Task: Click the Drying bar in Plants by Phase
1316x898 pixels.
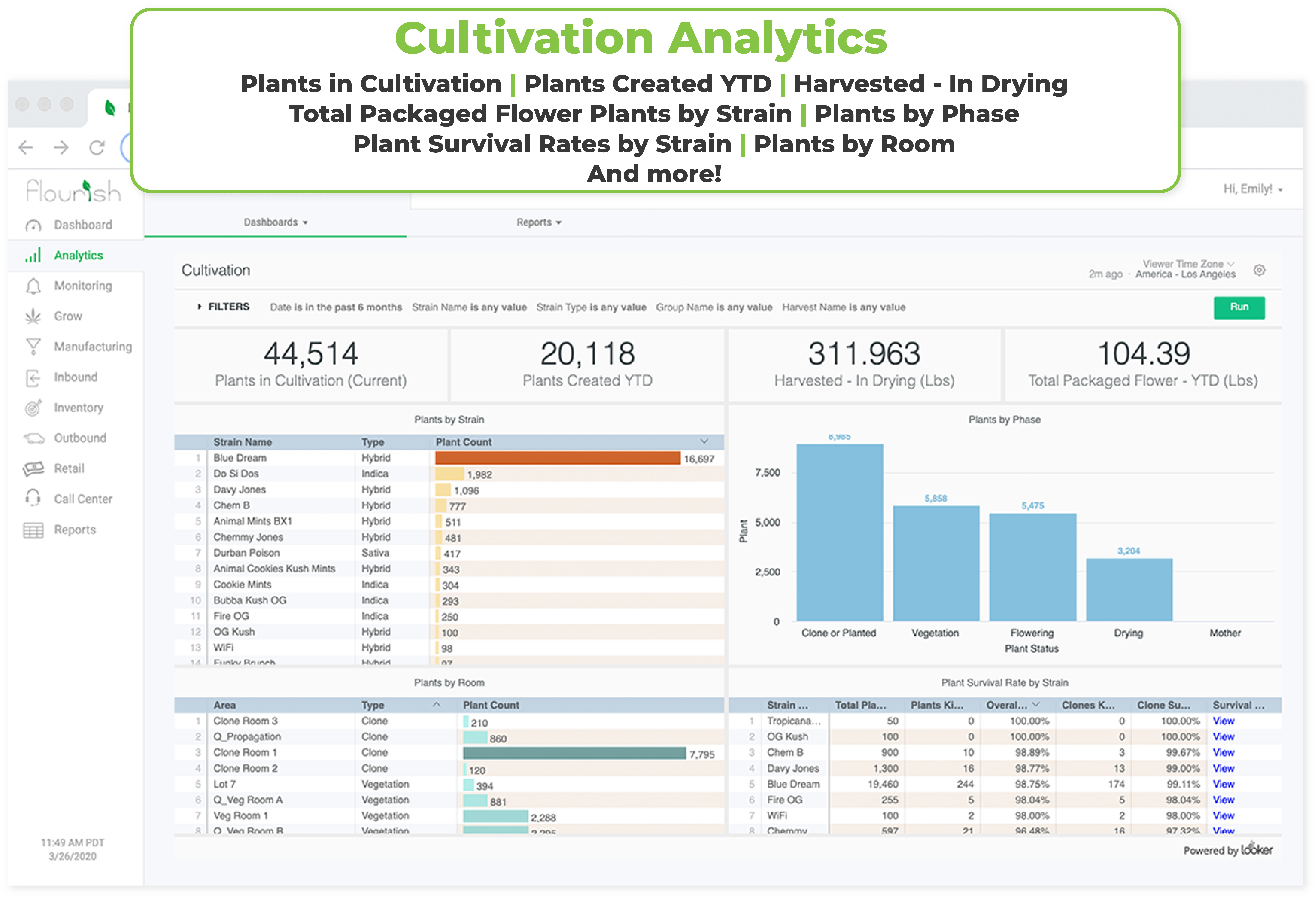Action: coord(1129,590)
